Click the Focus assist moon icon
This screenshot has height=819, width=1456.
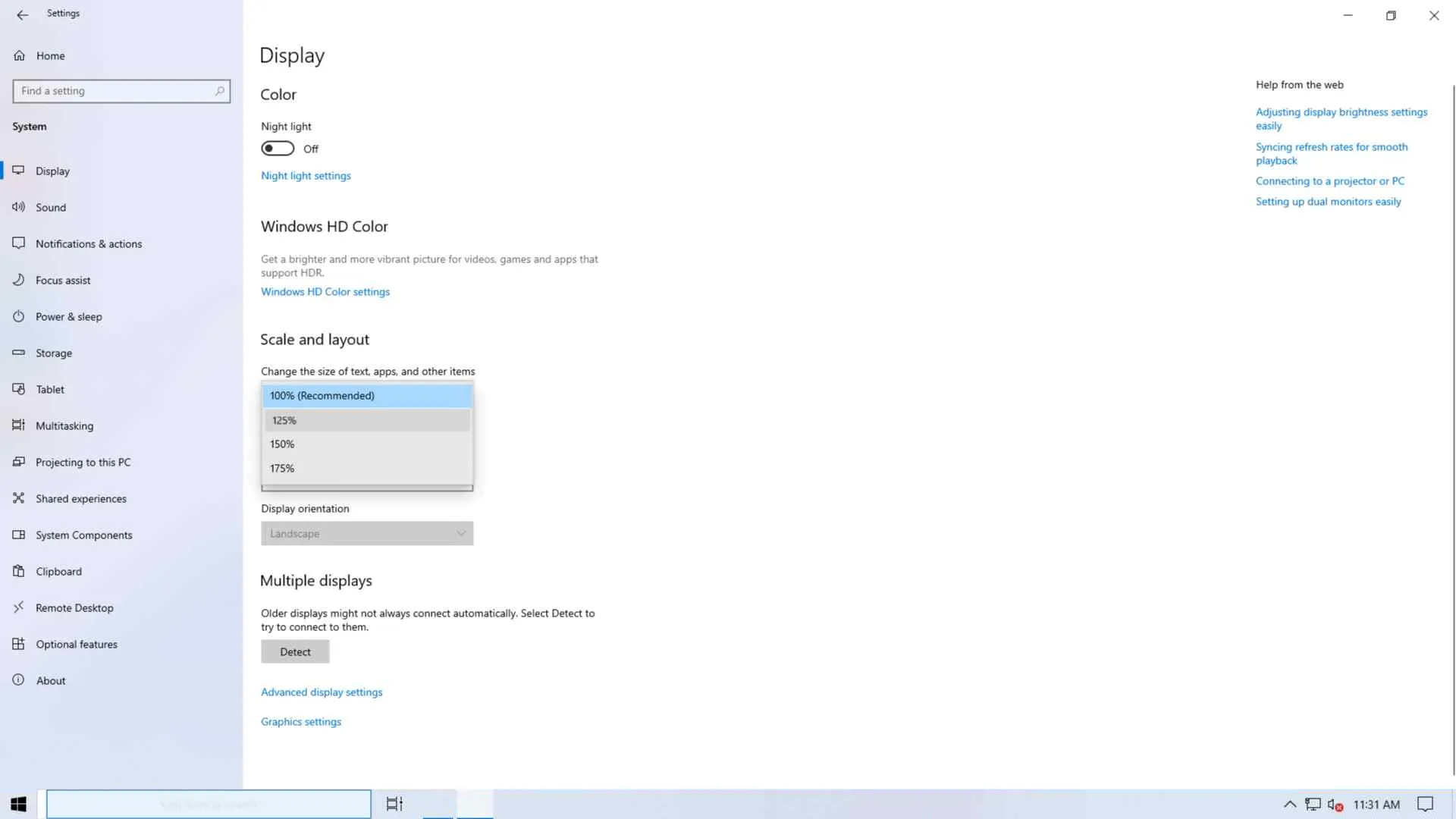pyautogui.click(x=19, y=280)
